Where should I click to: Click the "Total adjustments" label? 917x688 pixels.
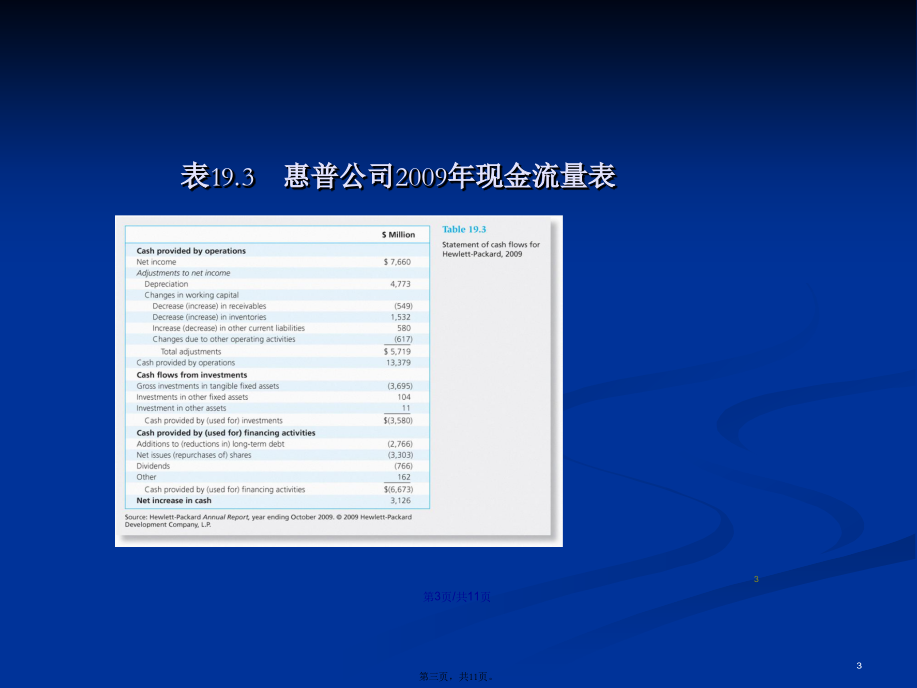click(191, 352)
